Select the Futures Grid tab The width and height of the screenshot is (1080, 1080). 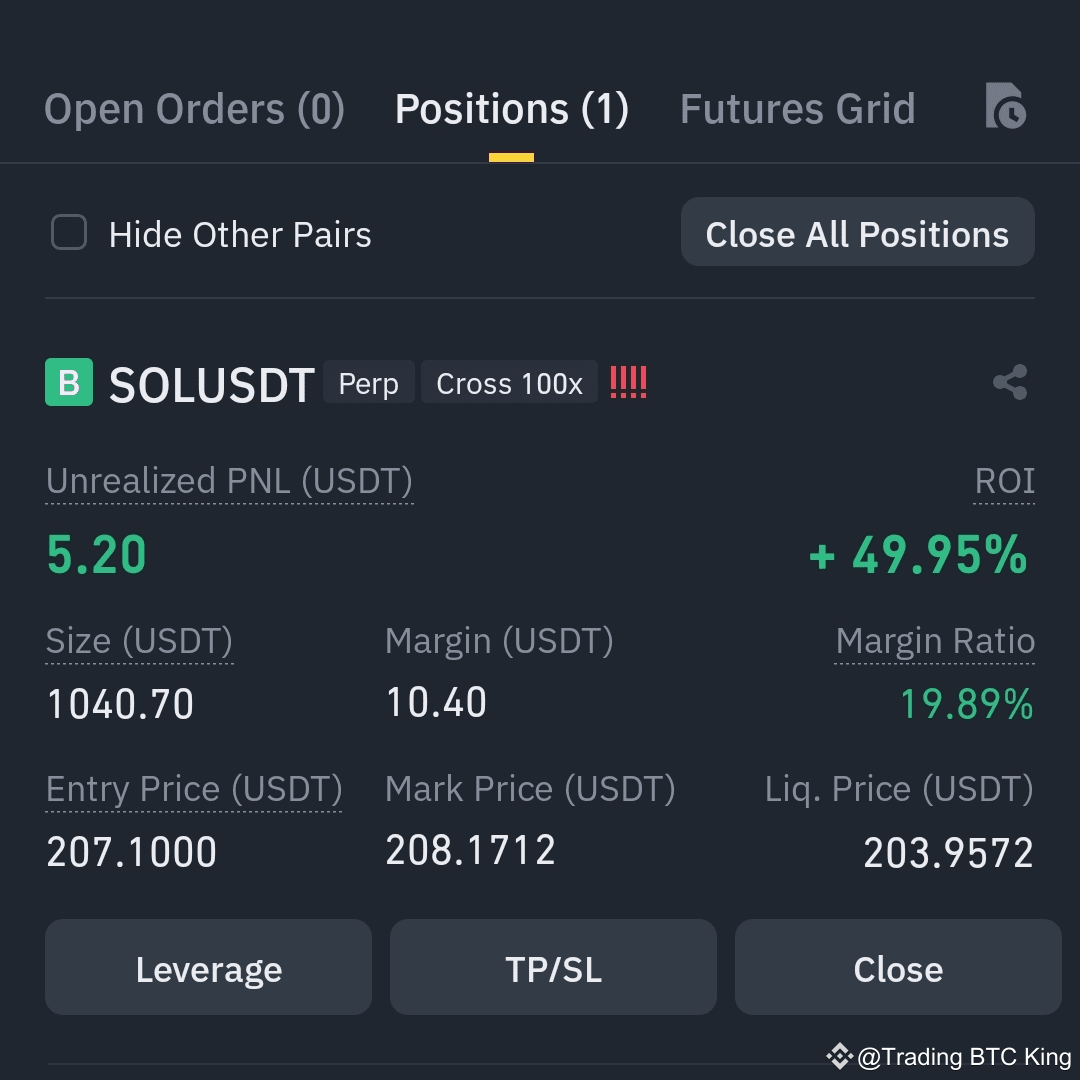797,108
